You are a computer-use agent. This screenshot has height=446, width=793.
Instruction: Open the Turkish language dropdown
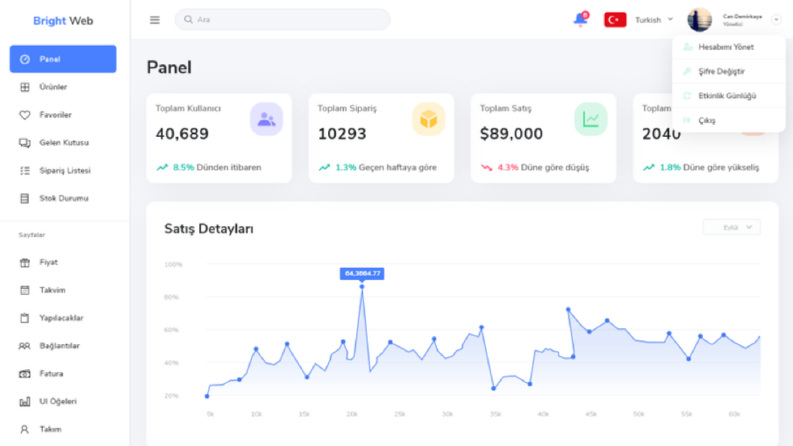(654, 20)
